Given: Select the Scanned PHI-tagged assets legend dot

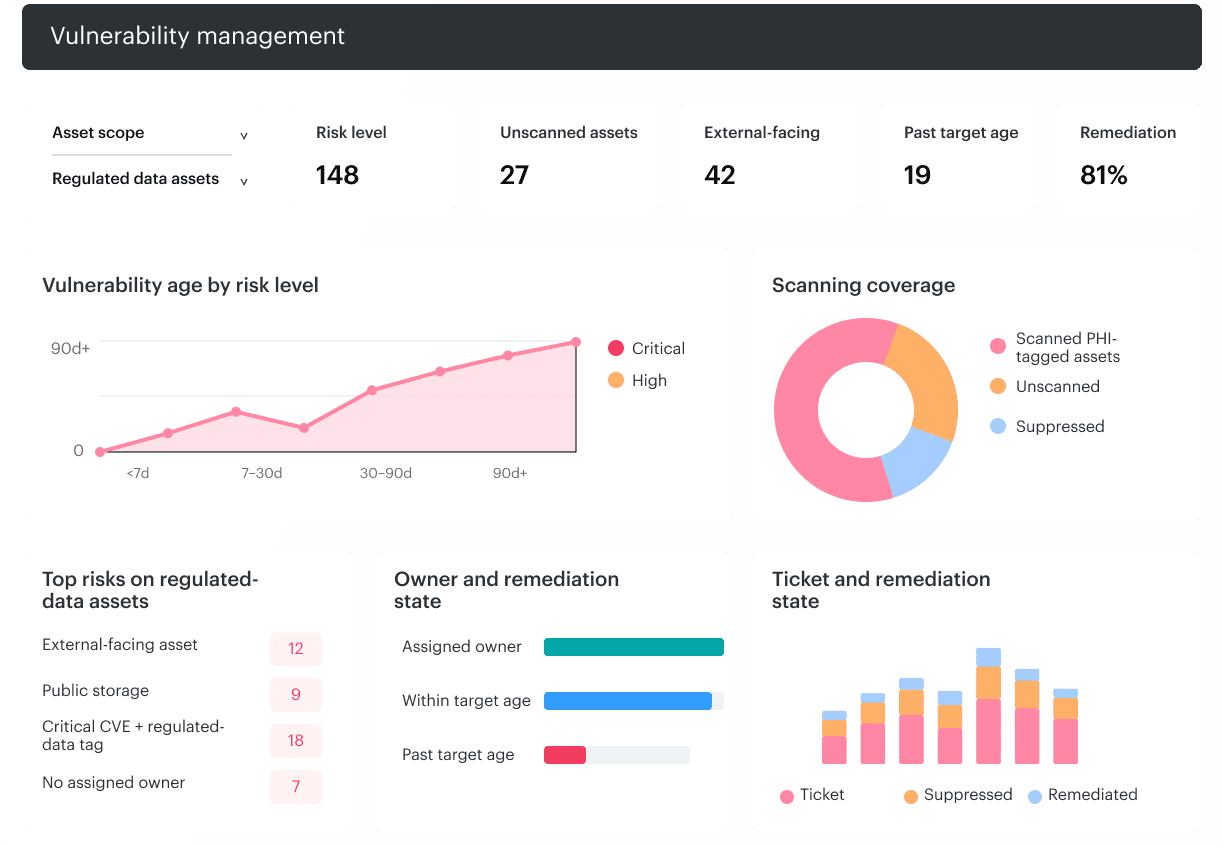Looking at the screenshot, I should [998, 346].
